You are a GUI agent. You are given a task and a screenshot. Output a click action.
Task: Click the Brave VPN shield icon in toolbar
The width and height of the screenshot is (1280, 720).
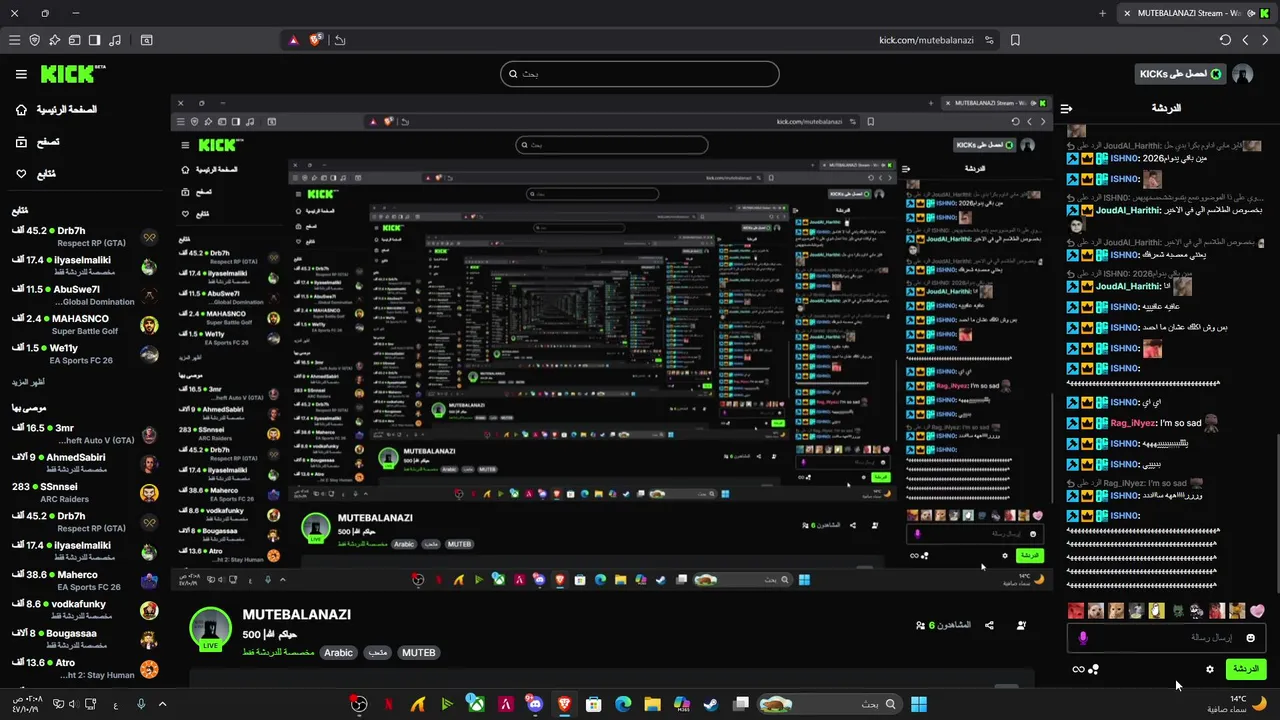click(x=34, y=40)
